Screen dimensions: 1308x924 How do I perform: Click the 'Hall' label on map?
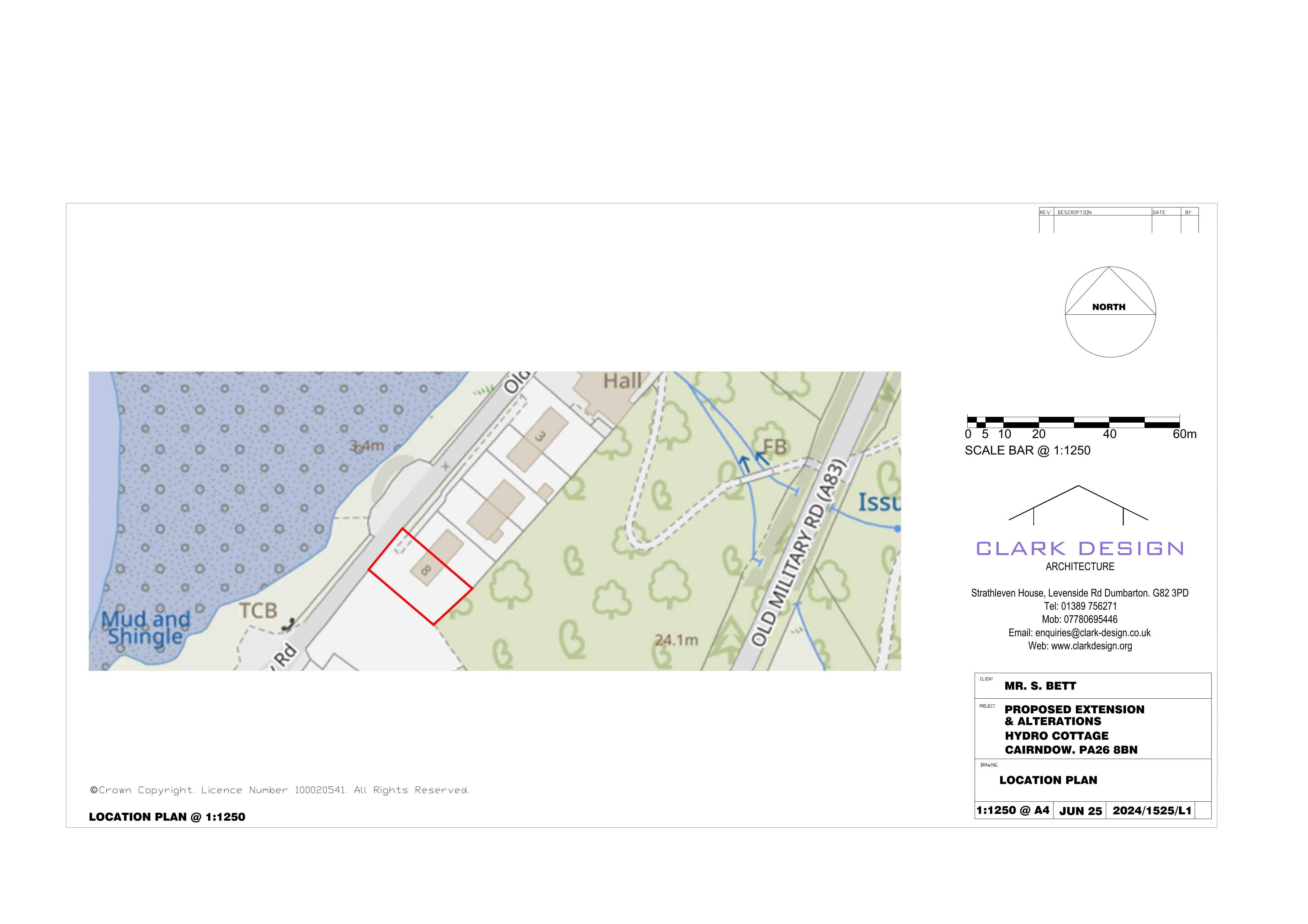[x=622, y=381]
